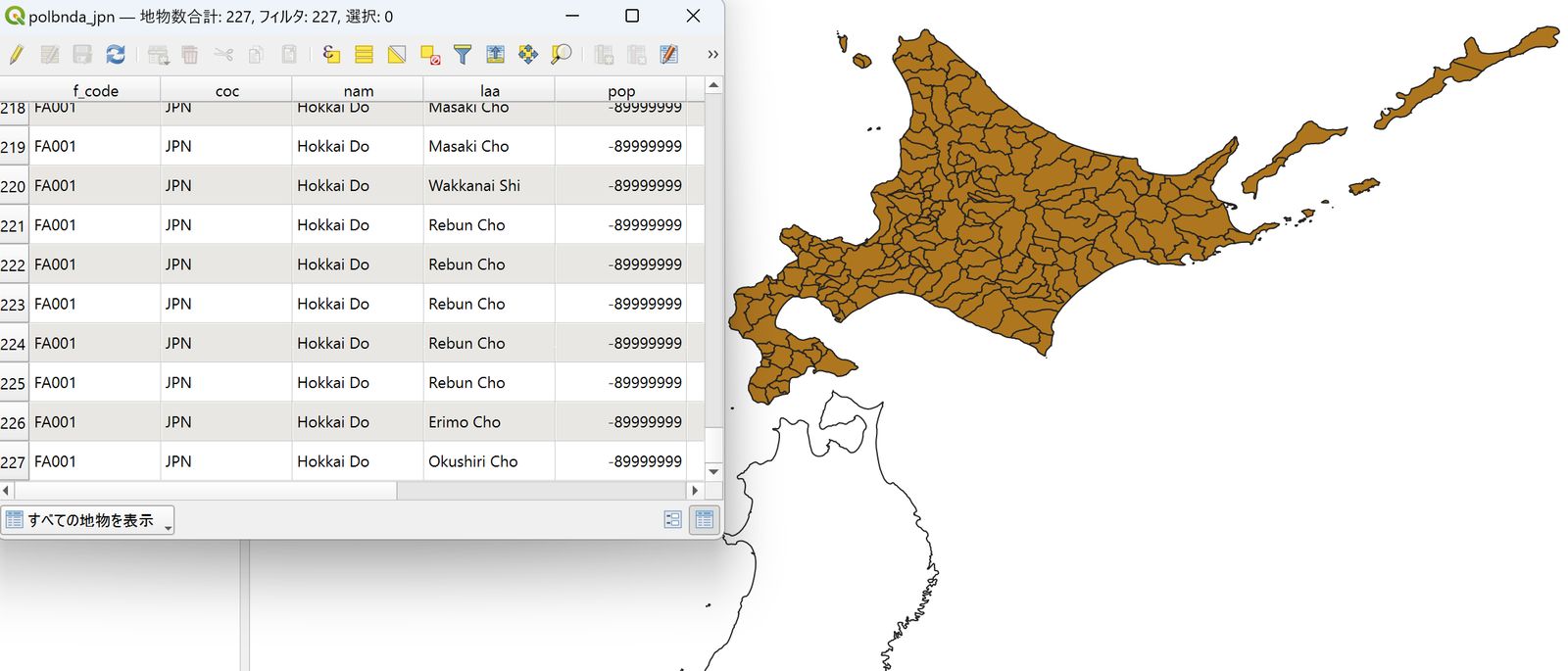Maximize the polbnda_jpn attribute table window

pyautogui.click(x=632, y=16)
